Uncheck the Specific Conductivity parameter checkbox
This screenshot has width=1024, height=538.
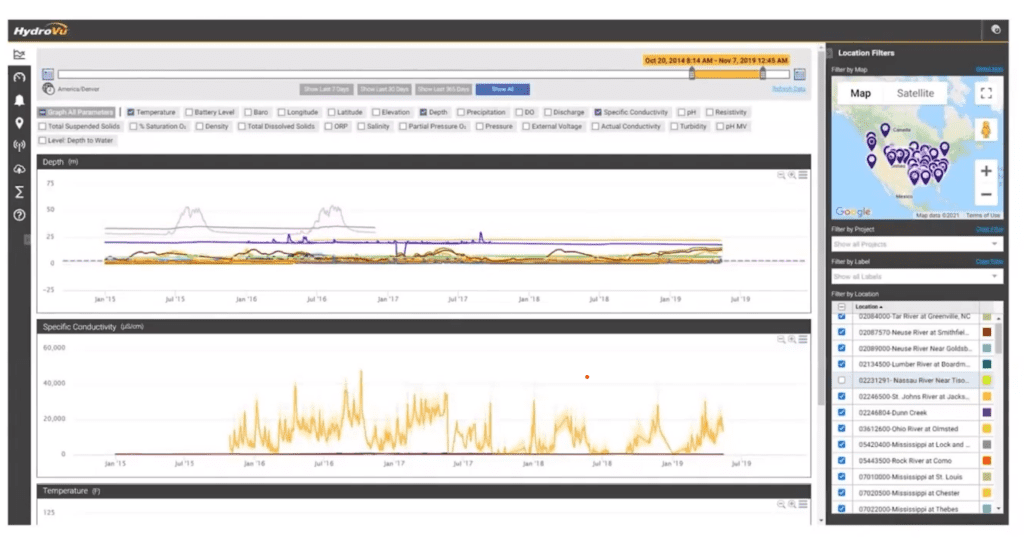pyautogui.click(x=598, y=112)
